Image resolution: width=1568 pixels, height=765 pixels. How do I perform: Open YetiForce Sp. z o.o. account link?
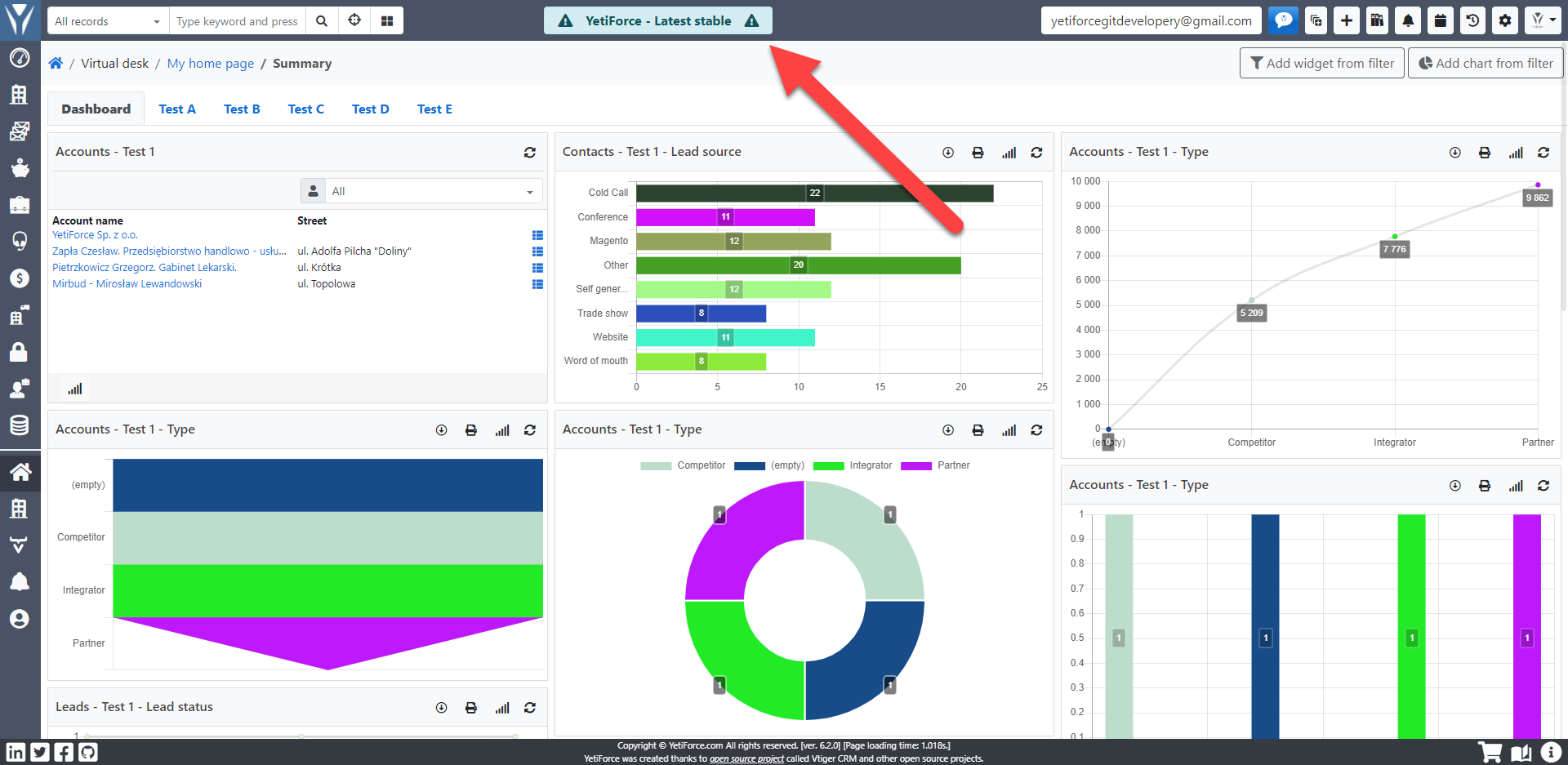pos(95,235)
